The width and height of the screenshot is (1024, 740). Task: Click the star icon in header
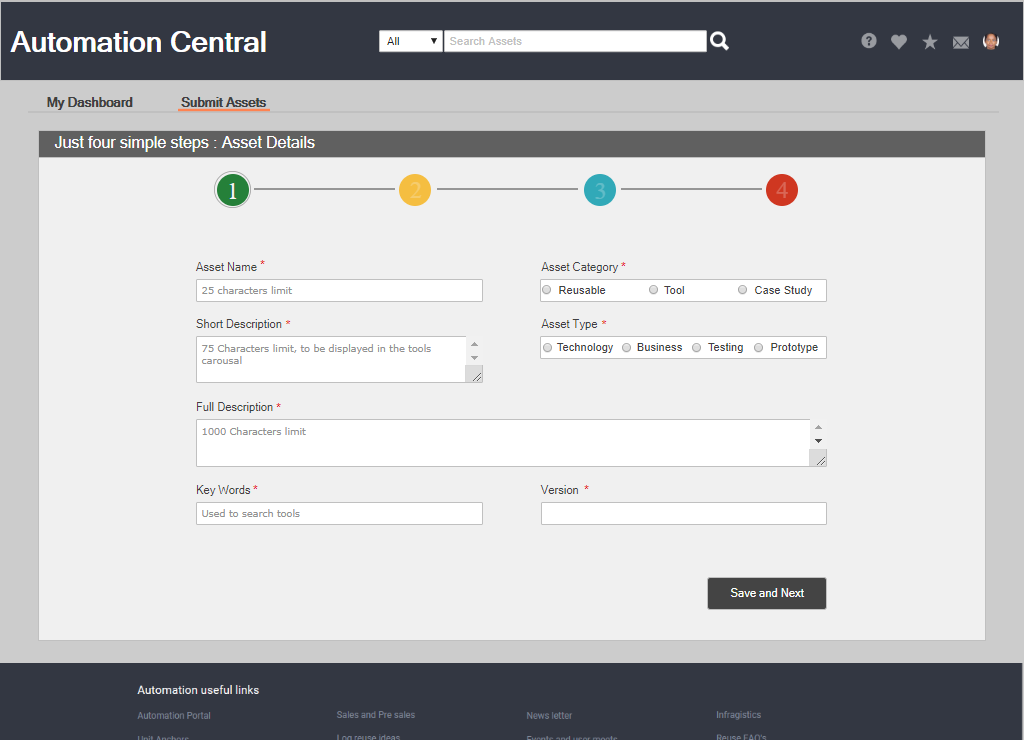(930, 42)
